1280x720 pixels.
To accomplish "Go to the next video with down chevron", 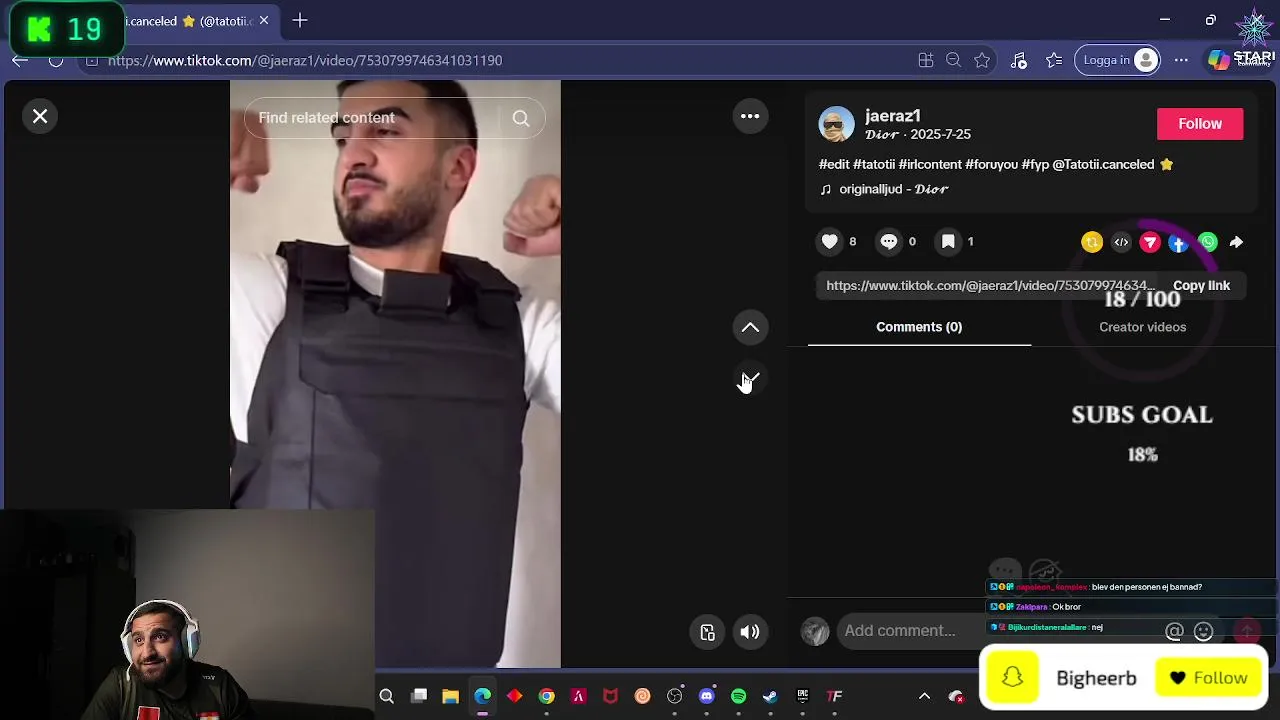I will click(750, 379).
